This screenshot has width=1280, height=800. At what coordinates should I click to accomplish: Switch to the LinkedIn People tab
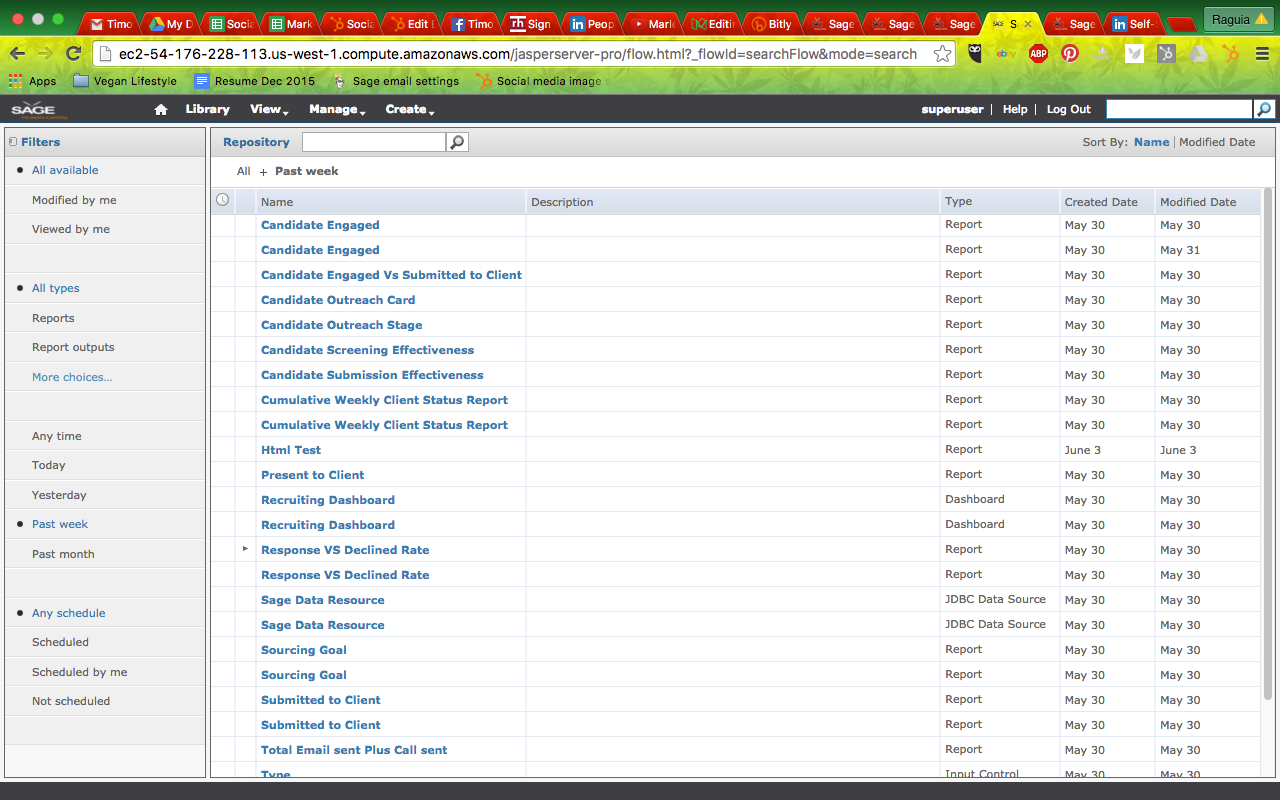click(593, 24)
